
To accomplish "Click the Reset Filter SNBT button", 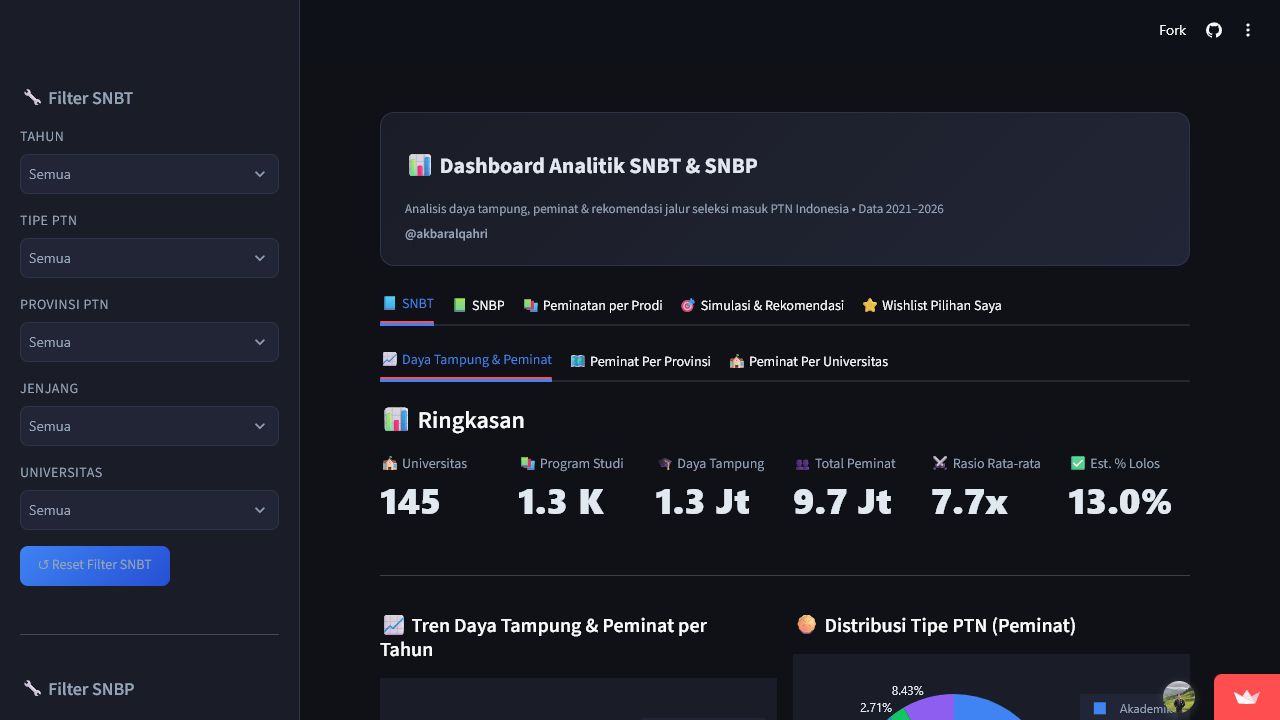I will (95, 566).
